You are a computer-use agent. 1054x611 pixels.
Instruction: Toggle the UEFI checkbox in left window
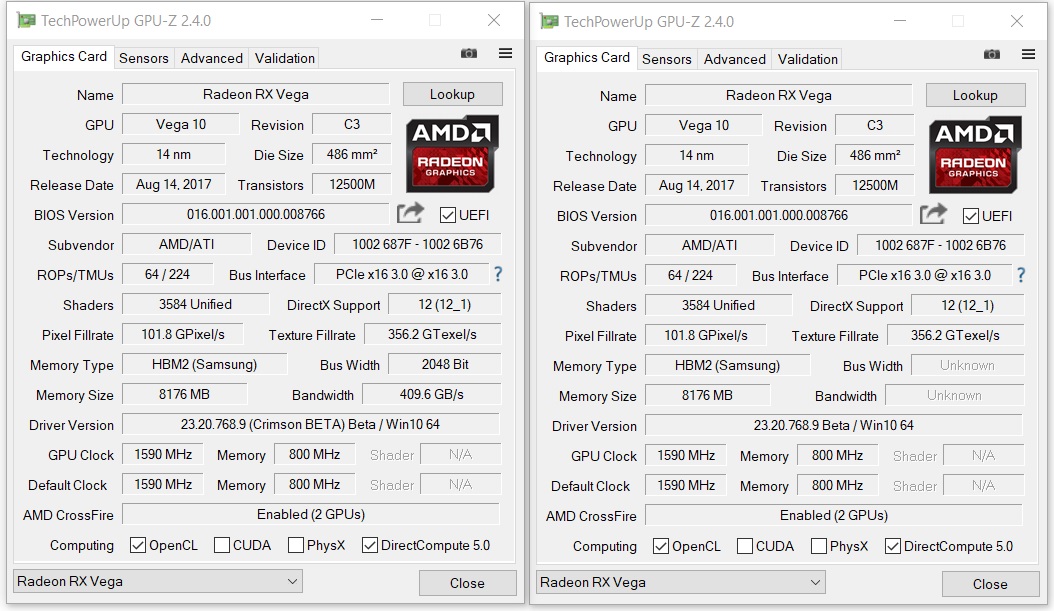(x=448, y=215)
